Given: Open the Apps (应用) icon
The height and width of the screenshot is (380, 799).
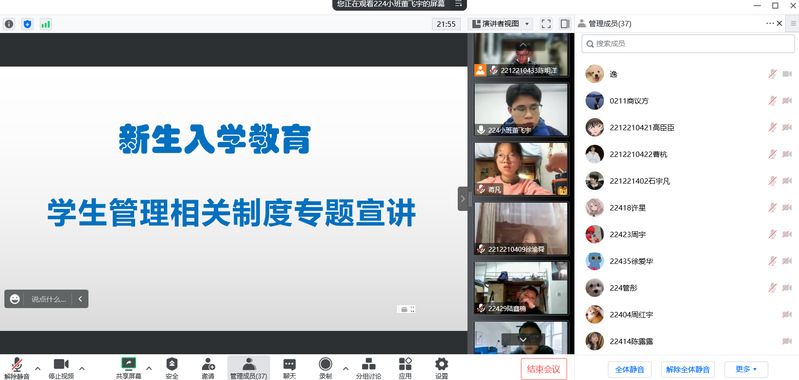Looking at the screenshot, I should [x=405, y=365].
